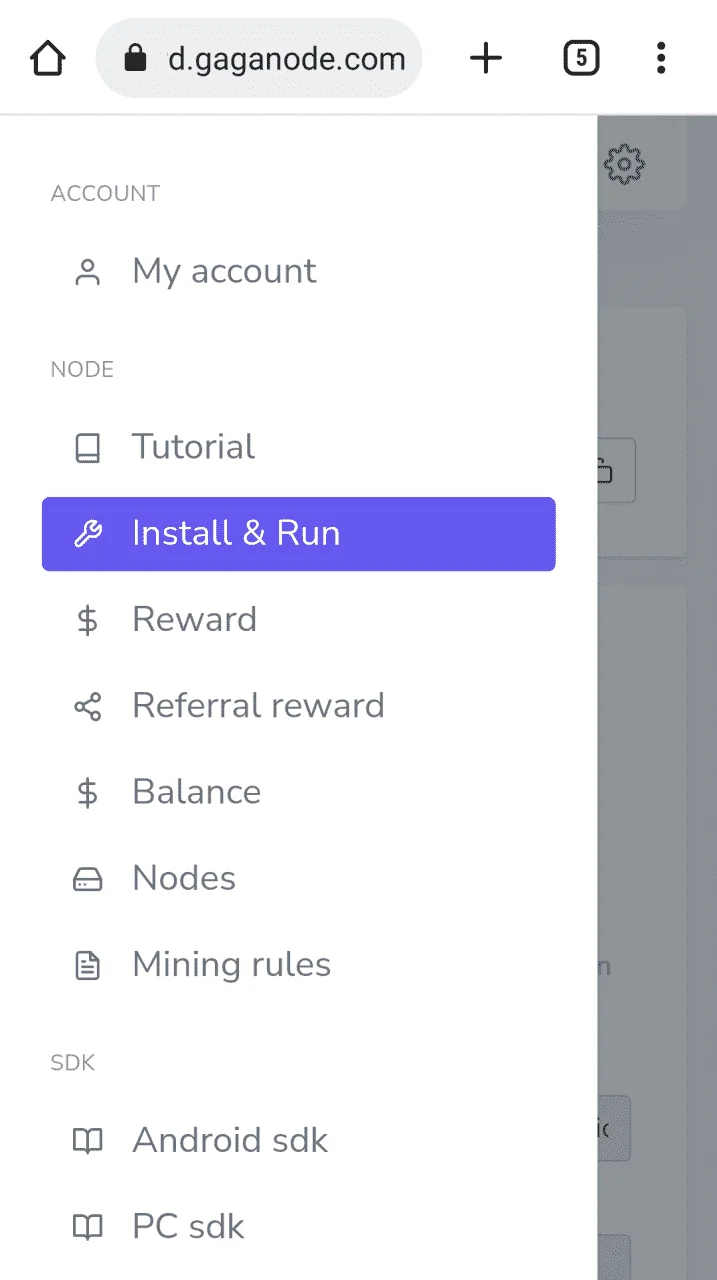
Task: Click the settings gear icon
Action: 625,164
